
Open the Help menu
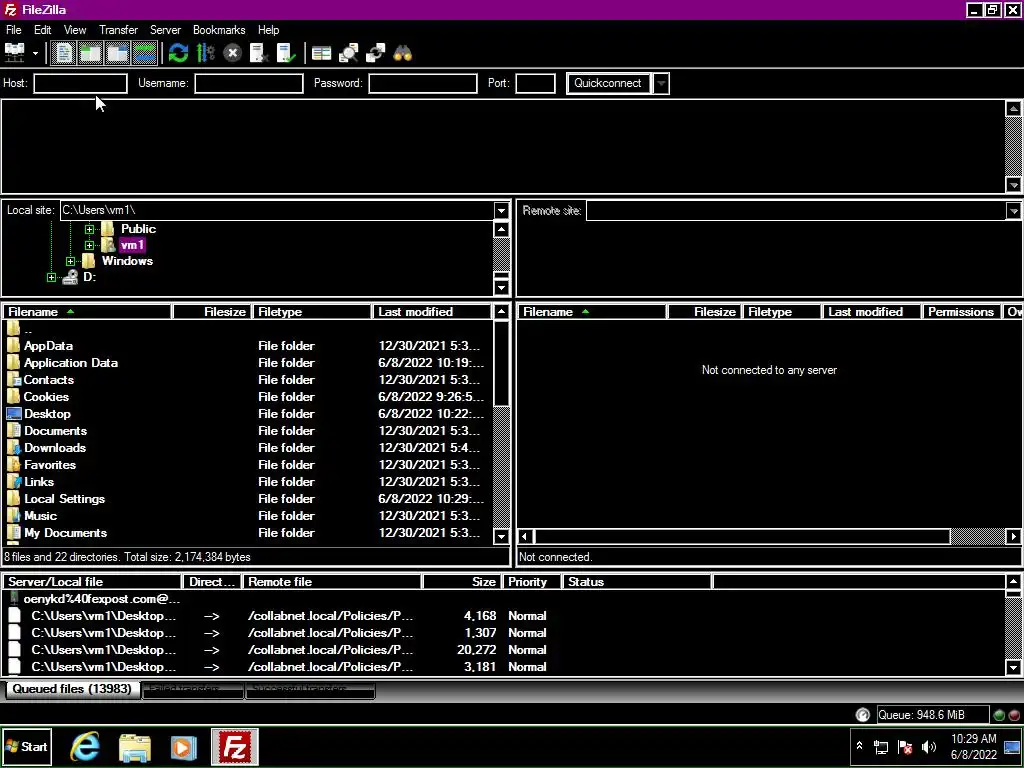(x=268, y=30)
